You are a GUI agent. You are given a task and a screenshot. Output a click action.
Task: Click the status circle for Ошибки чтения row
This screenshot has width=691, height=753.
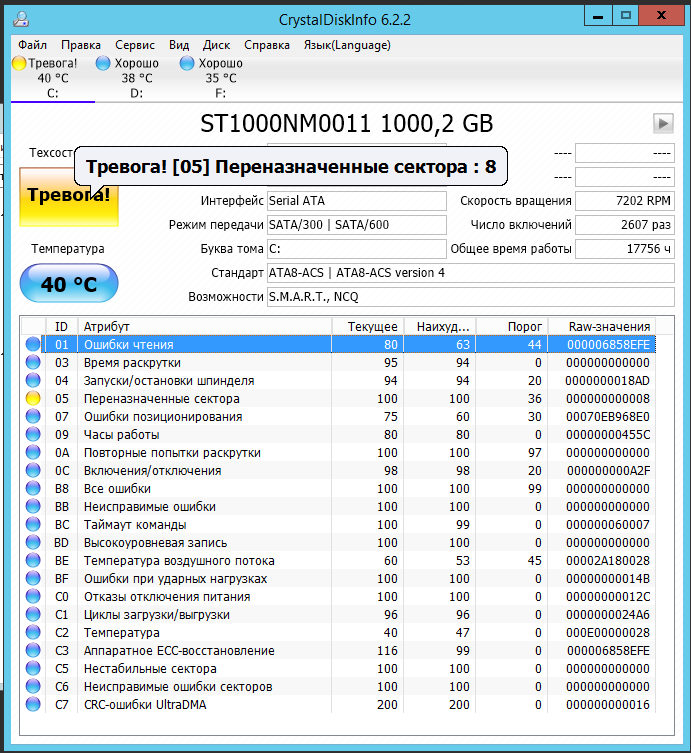pos(33,344)
